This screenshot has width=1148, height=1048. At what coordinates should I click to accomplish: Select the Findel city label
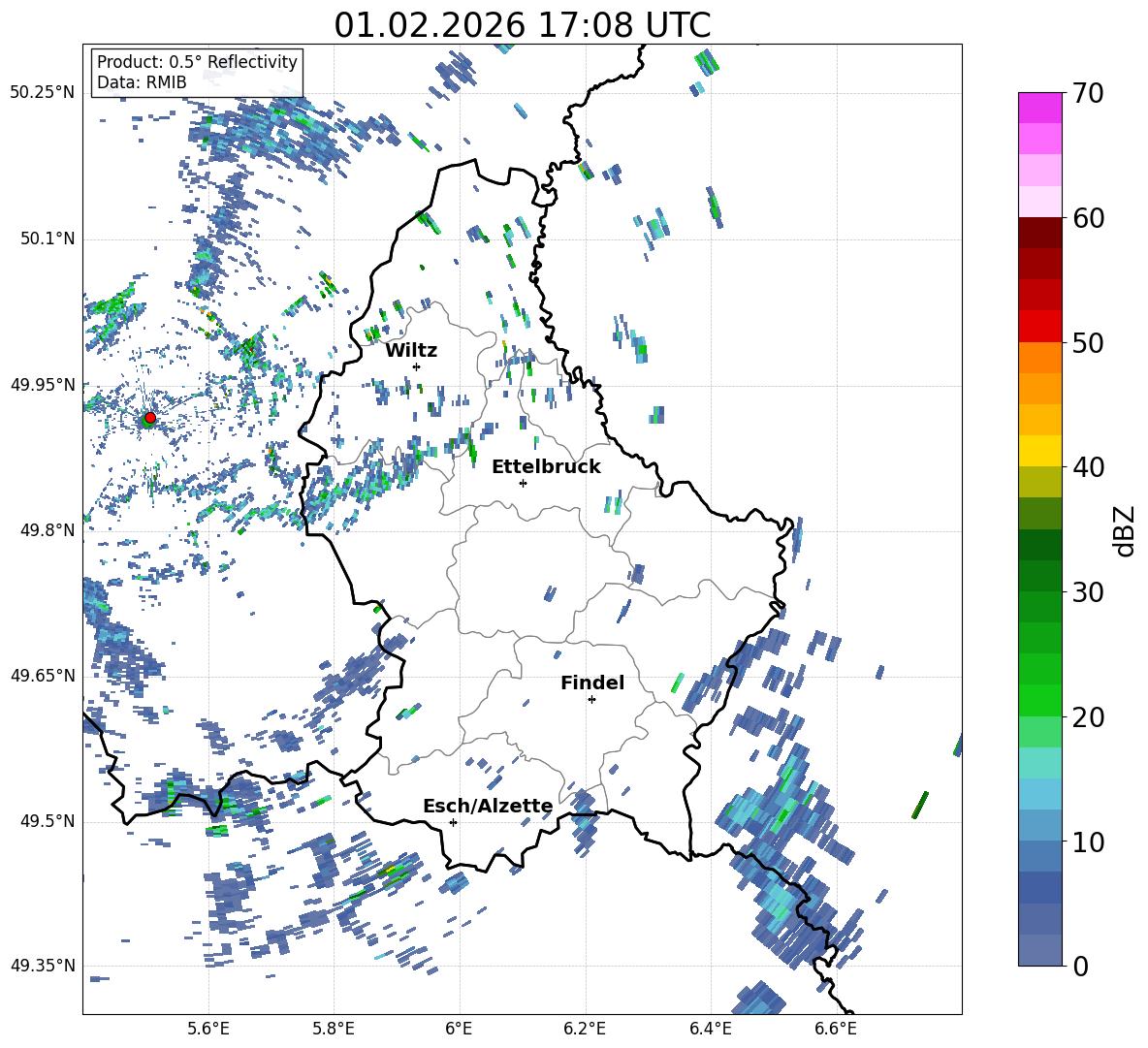click(x=592, y=683)
